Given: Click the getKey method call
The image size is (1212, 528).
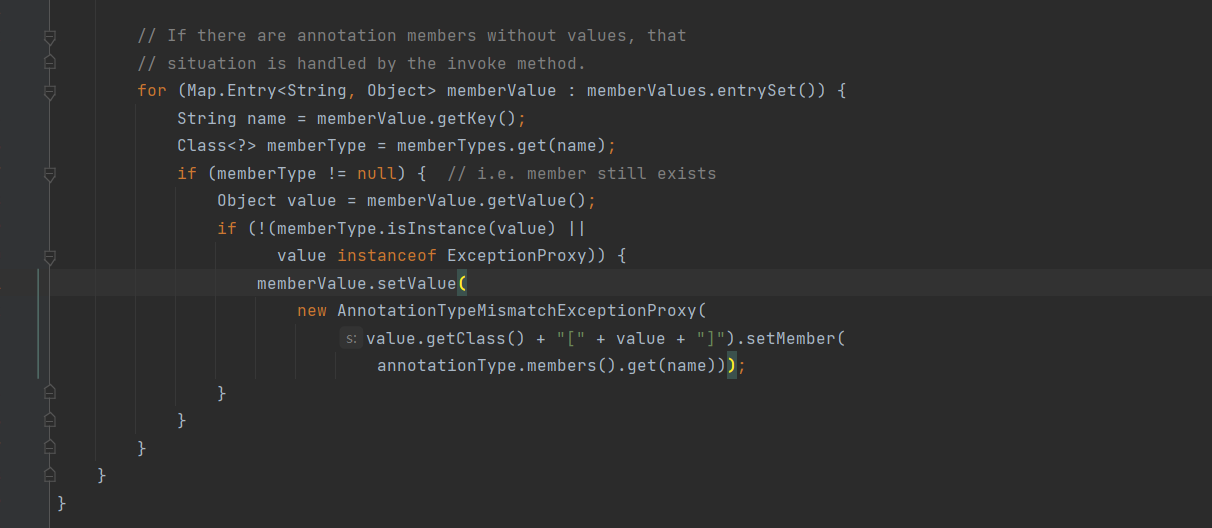Looking at the screenshot, I should pyautogui.click(x=481, y=119).
